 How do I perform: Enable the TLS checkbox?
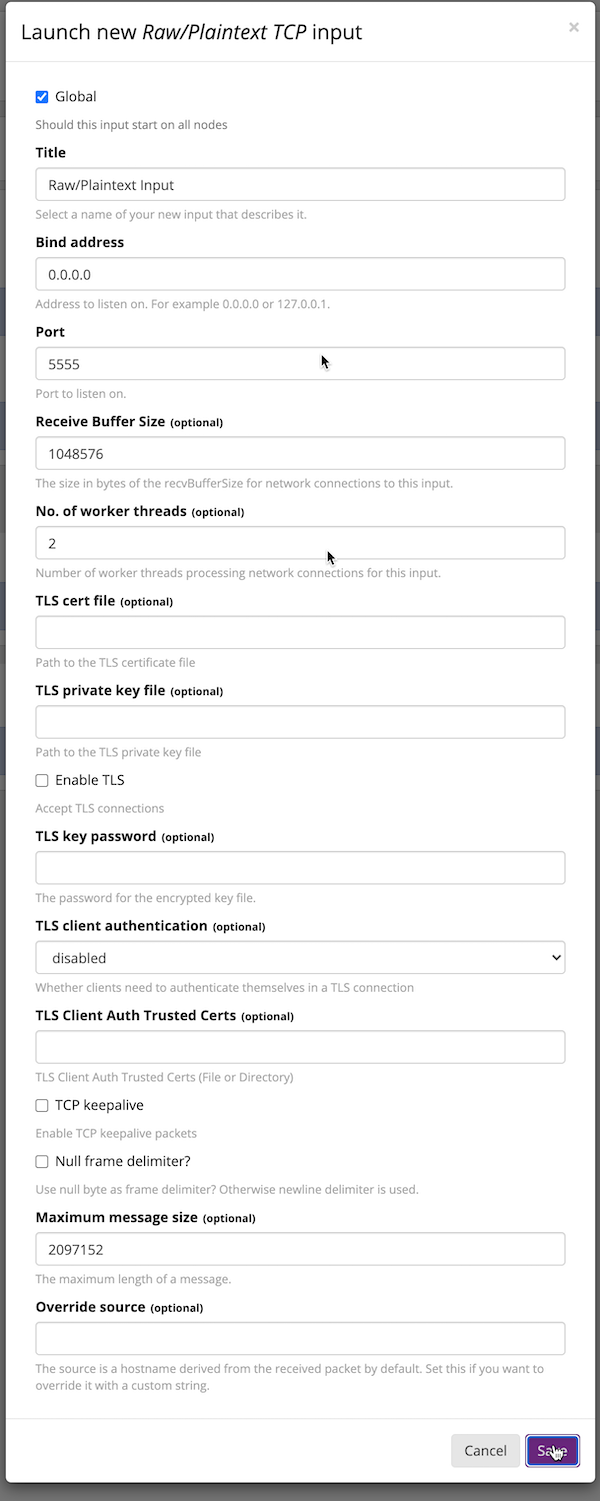click(x=42, y=780)
